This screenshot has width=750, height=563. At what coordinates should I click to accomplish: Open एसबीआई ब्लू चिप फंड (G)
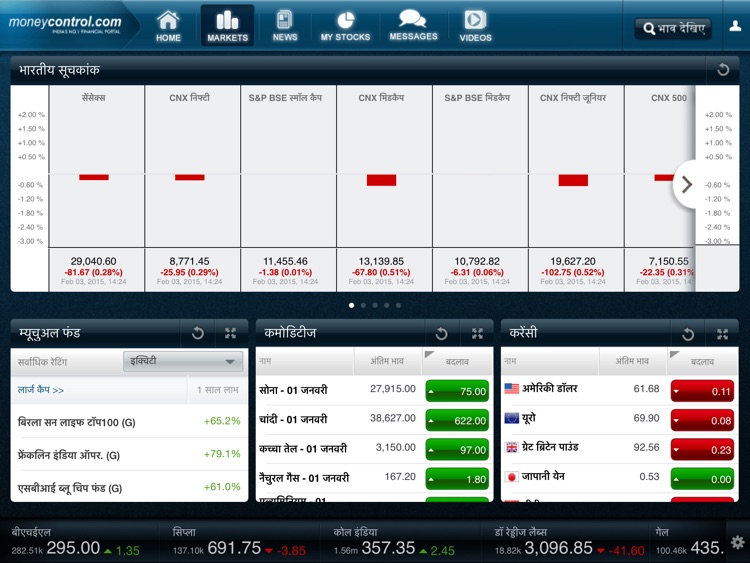[x=129, y=487]
